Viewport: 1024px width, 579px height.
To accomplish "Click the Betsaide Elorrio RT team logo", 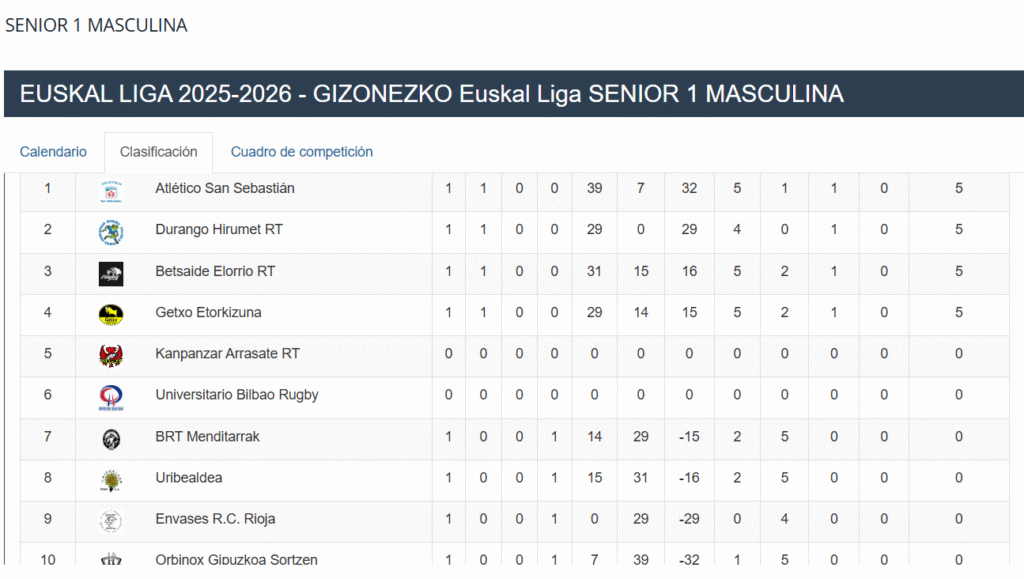I will point(111,273).
